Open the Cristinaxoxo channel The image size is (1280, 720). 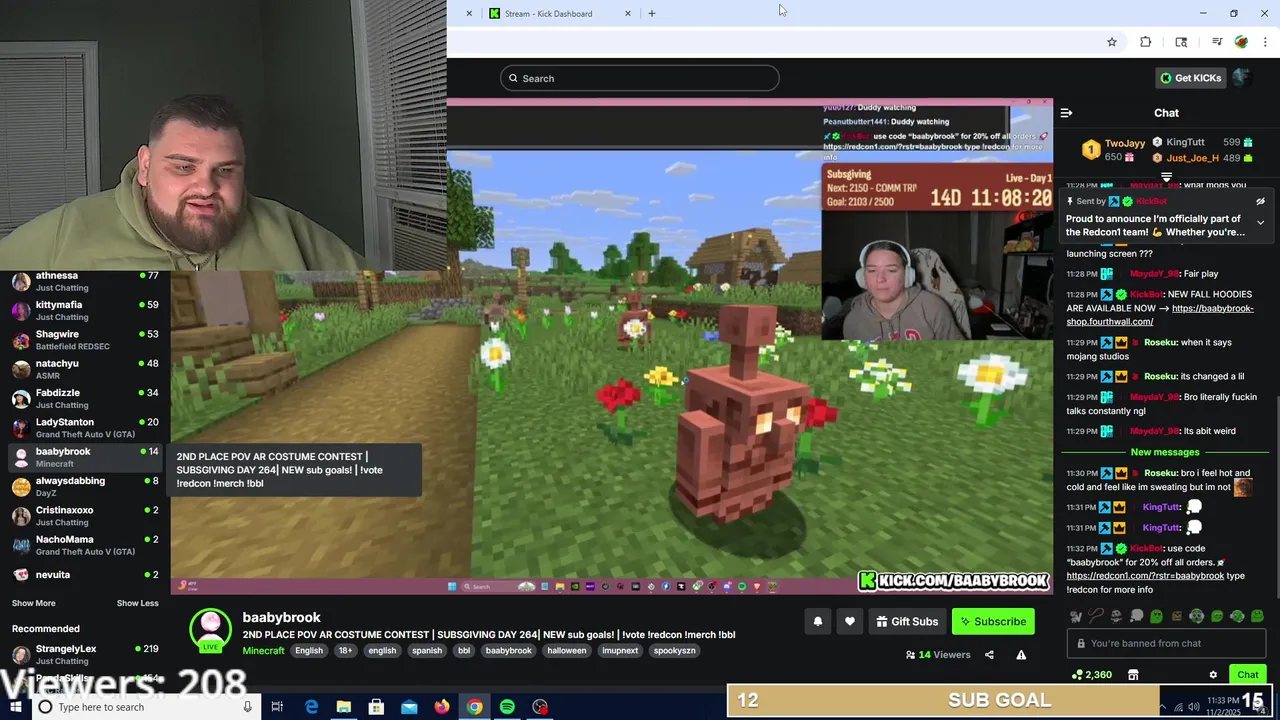[85, 516]
